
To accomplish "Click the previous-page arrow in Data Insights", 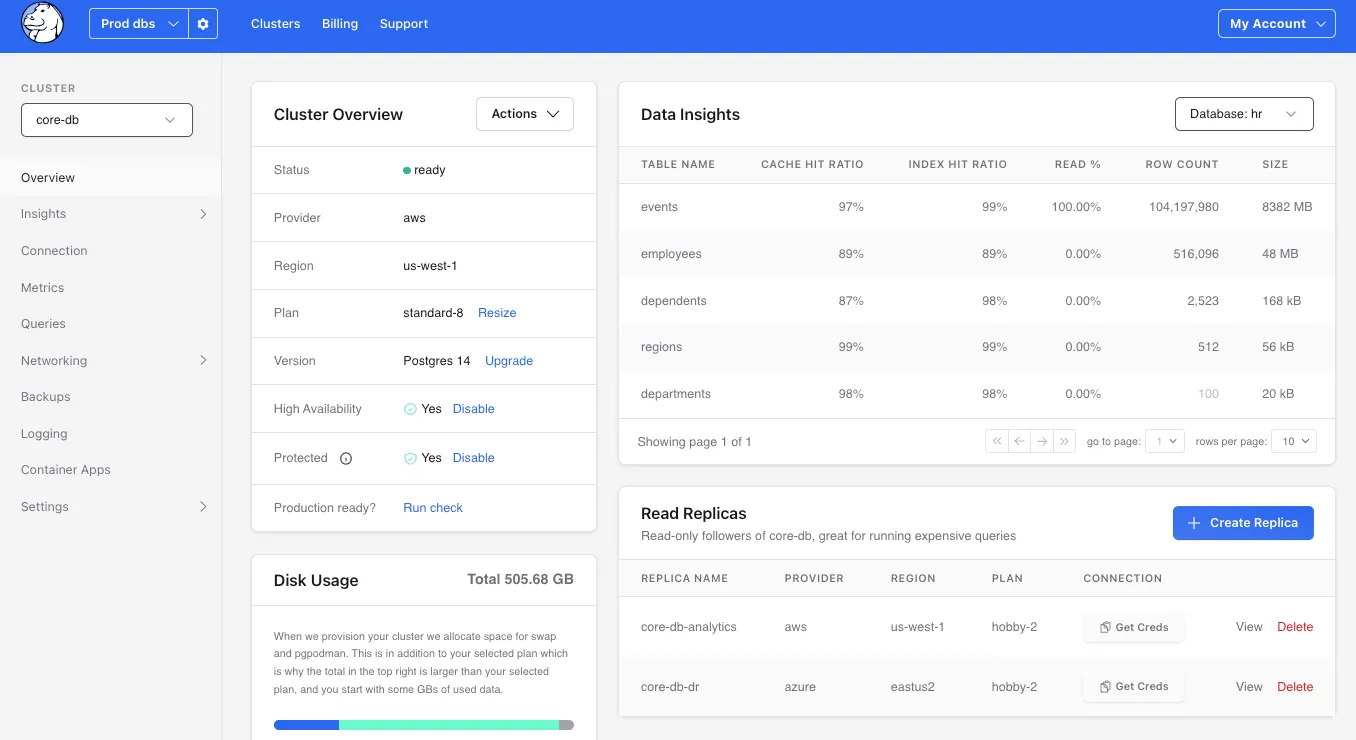I will pyautogui.click(x=1019, y=440).
